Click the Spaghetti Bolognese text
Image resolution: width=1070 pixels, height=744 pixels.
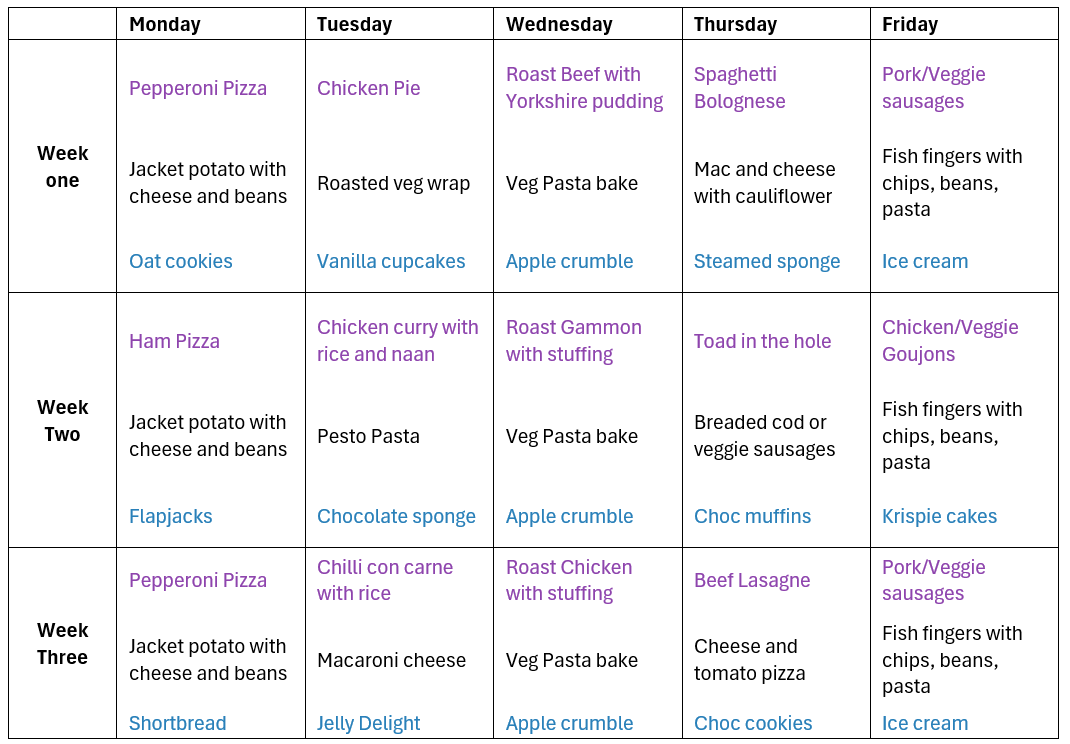pos(740,87)
